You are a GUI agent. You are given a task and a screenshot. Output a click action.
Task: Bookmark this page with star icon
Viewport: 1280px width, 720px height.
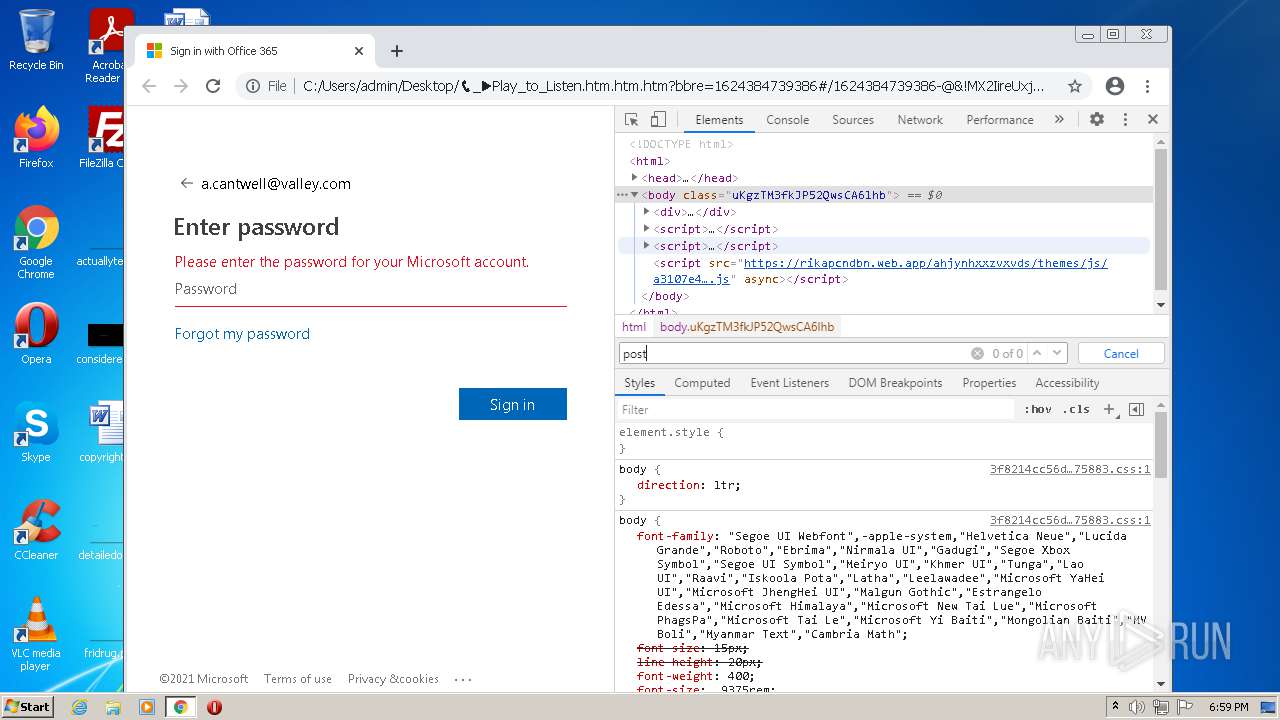(1075, 86)
